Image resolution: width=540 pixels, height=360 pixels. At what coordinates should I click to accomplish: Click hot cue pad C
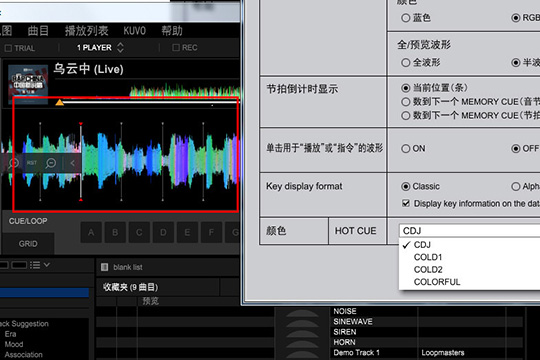pyautogui.click(x=139, y=233)
